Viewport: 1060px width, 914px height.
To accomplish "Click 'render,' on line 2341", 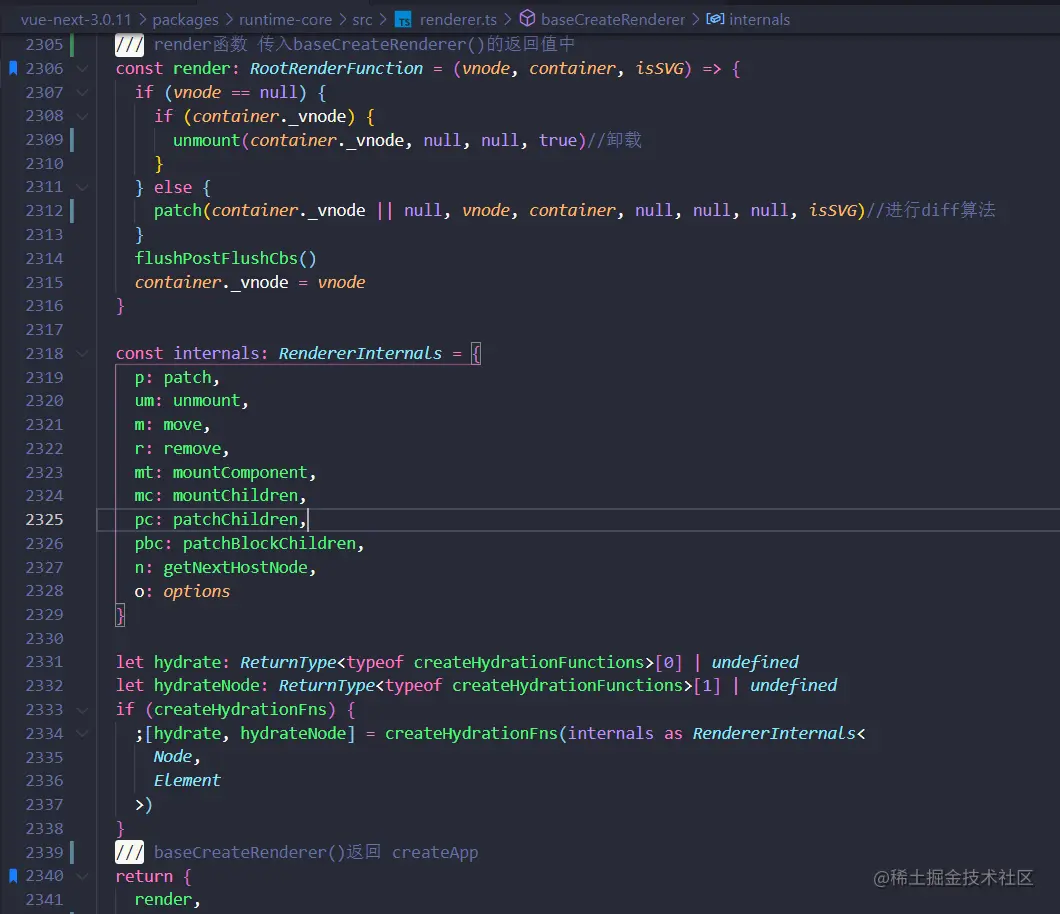I will [167, 900].
